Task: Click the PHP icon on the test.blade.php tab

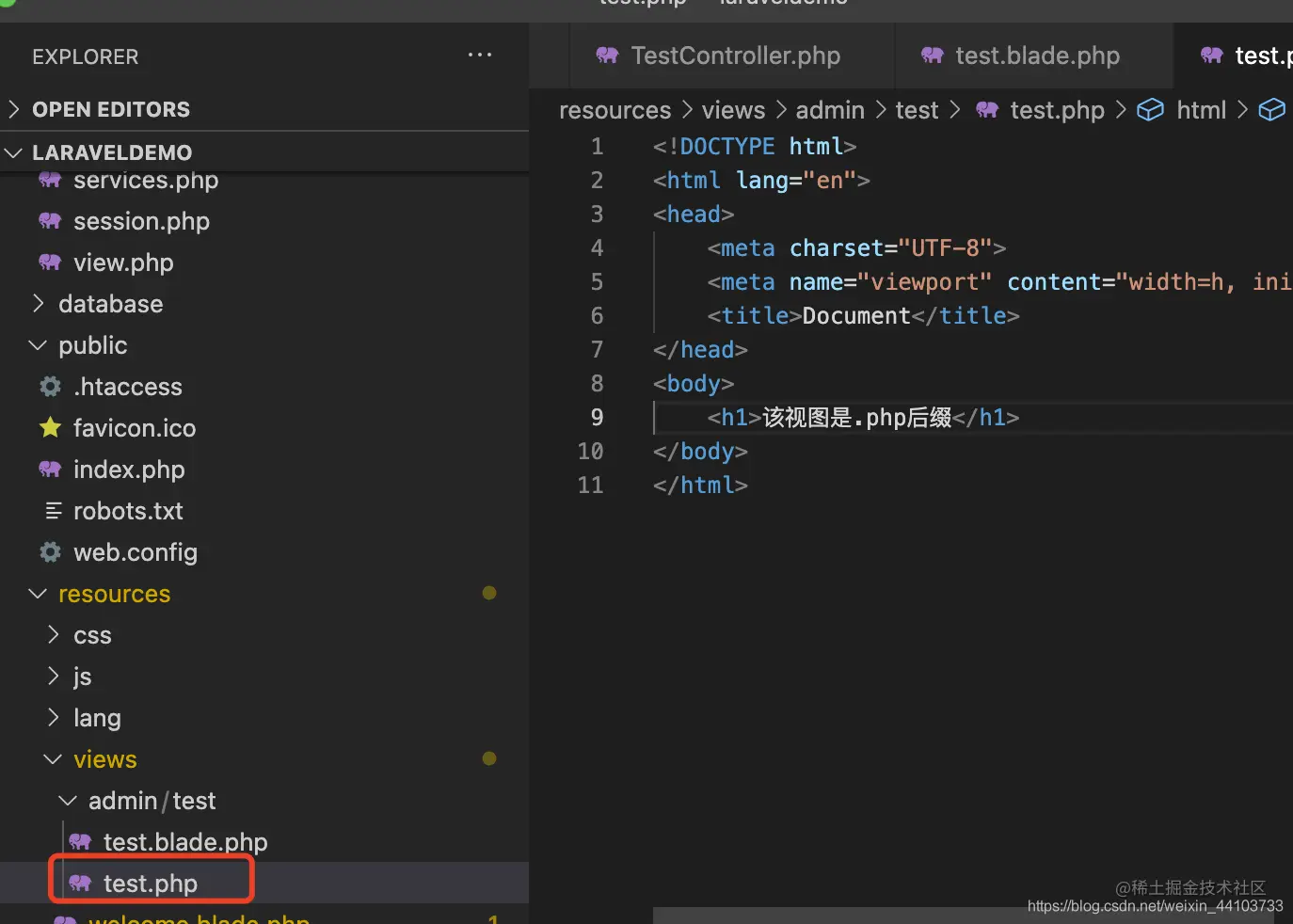Action: [x=932, y=56]
